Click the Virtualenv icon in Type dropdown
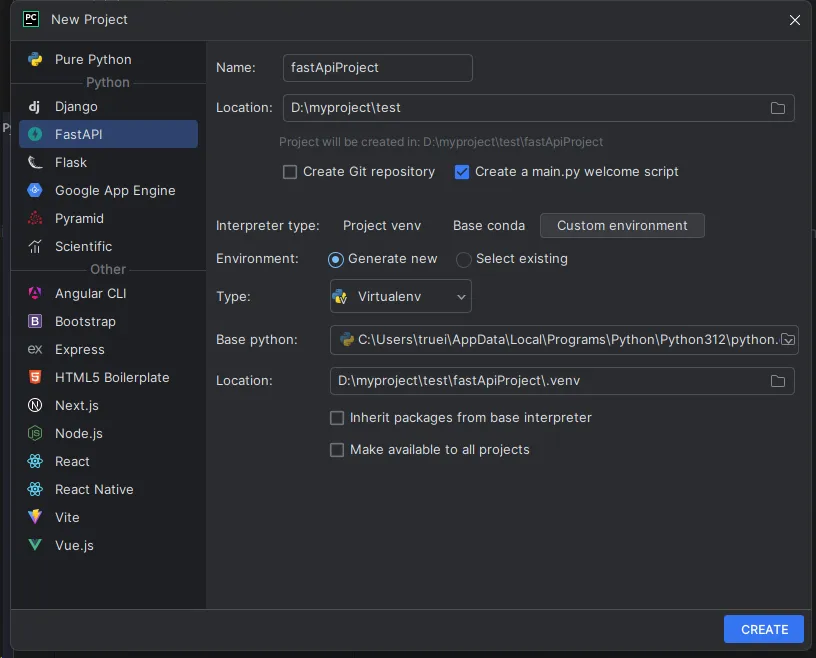 click(340, 297)
